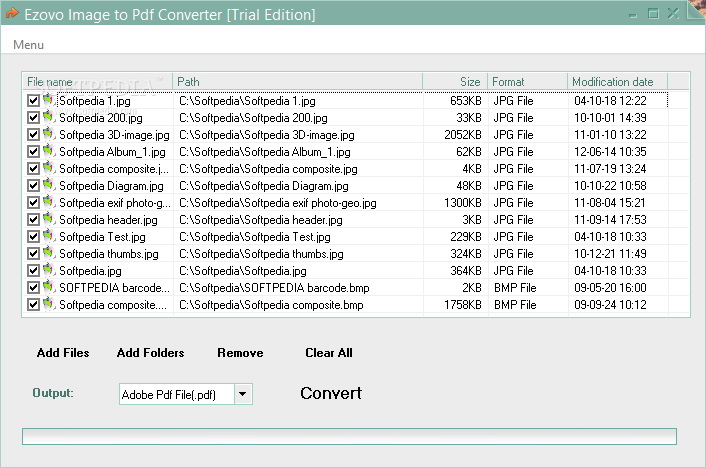This screenshot has height=468, width=706.
Task: Sort by File name column header
Action: click(x=98, y=82)
